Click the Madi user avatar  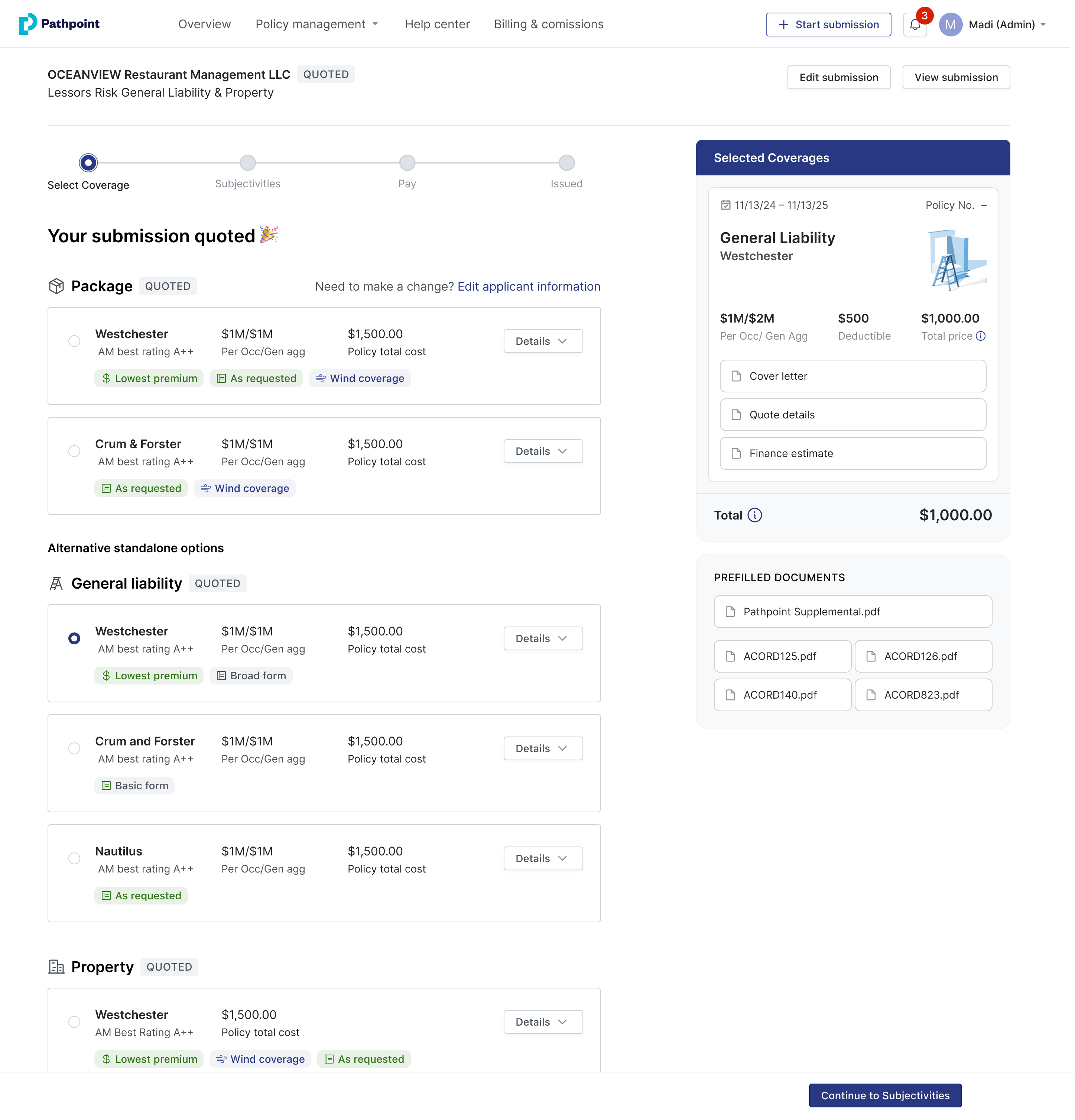[951, 25]
